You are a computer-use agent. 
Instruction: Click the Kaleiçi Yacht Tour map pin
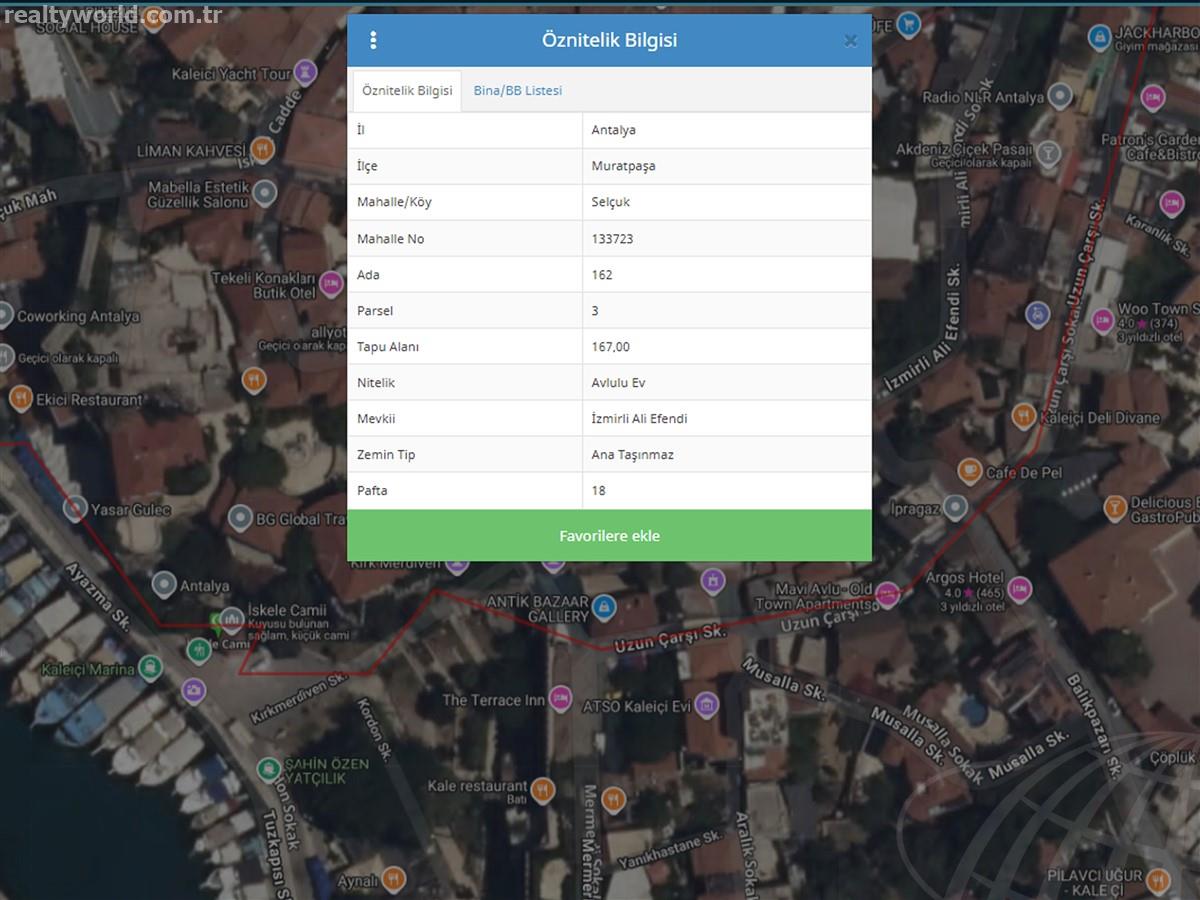point(306,72)
